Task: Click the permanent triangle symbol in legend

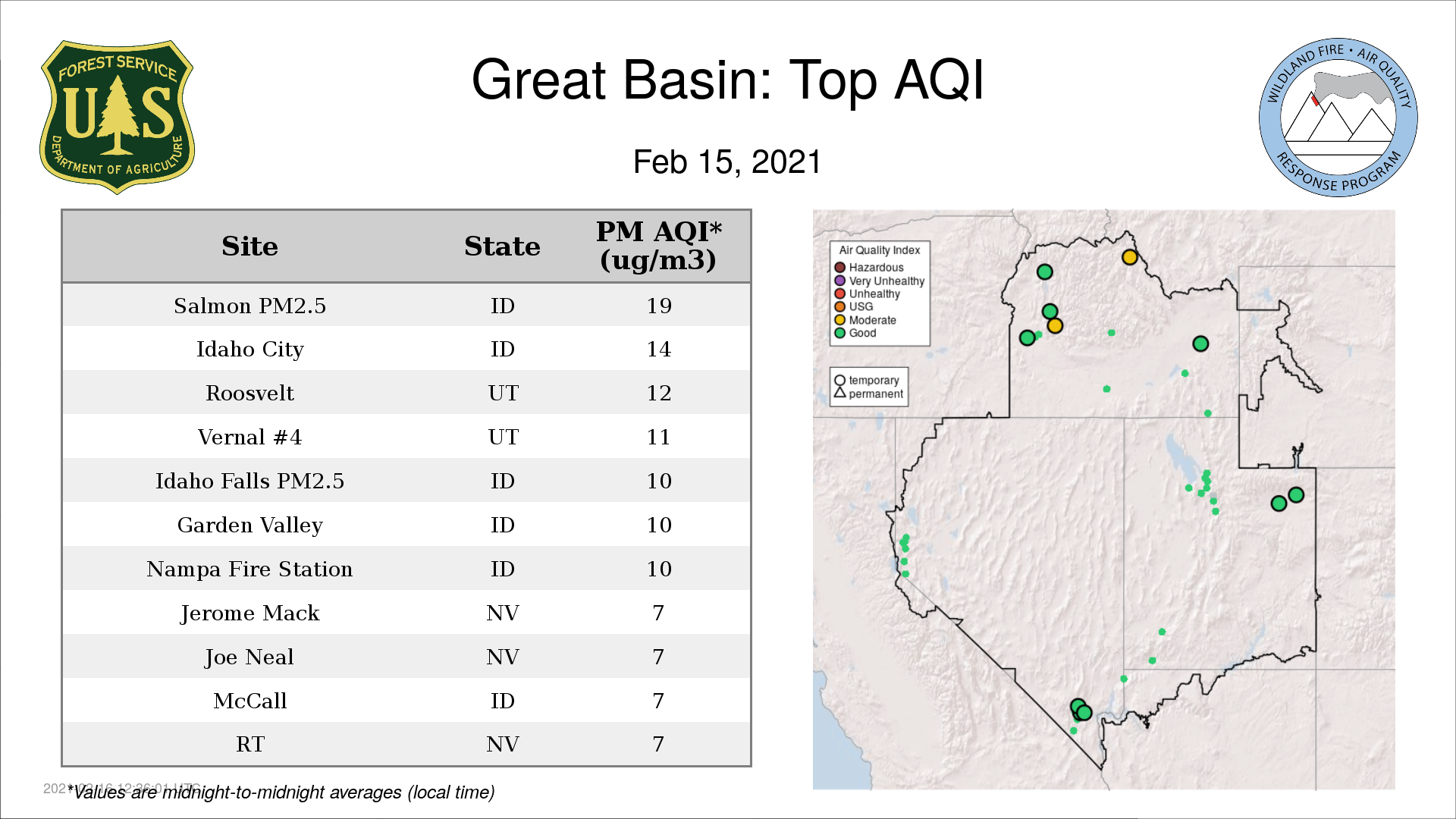Action: point(839,393)
